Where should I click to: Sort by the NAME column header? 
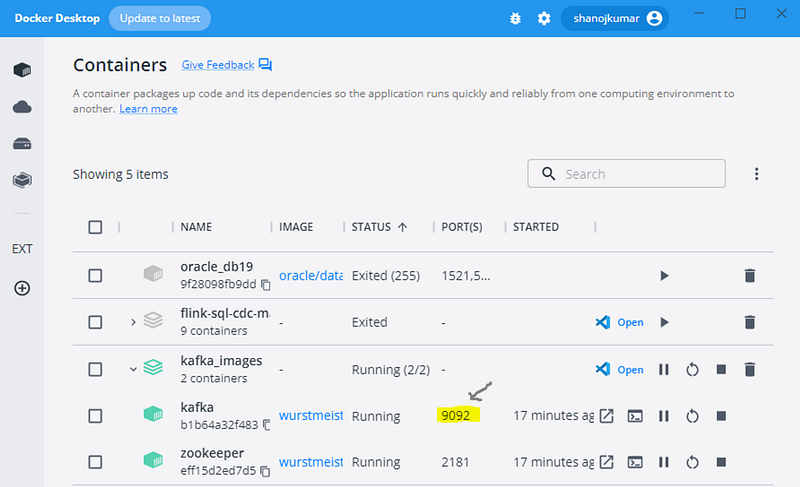coord(196,227)
